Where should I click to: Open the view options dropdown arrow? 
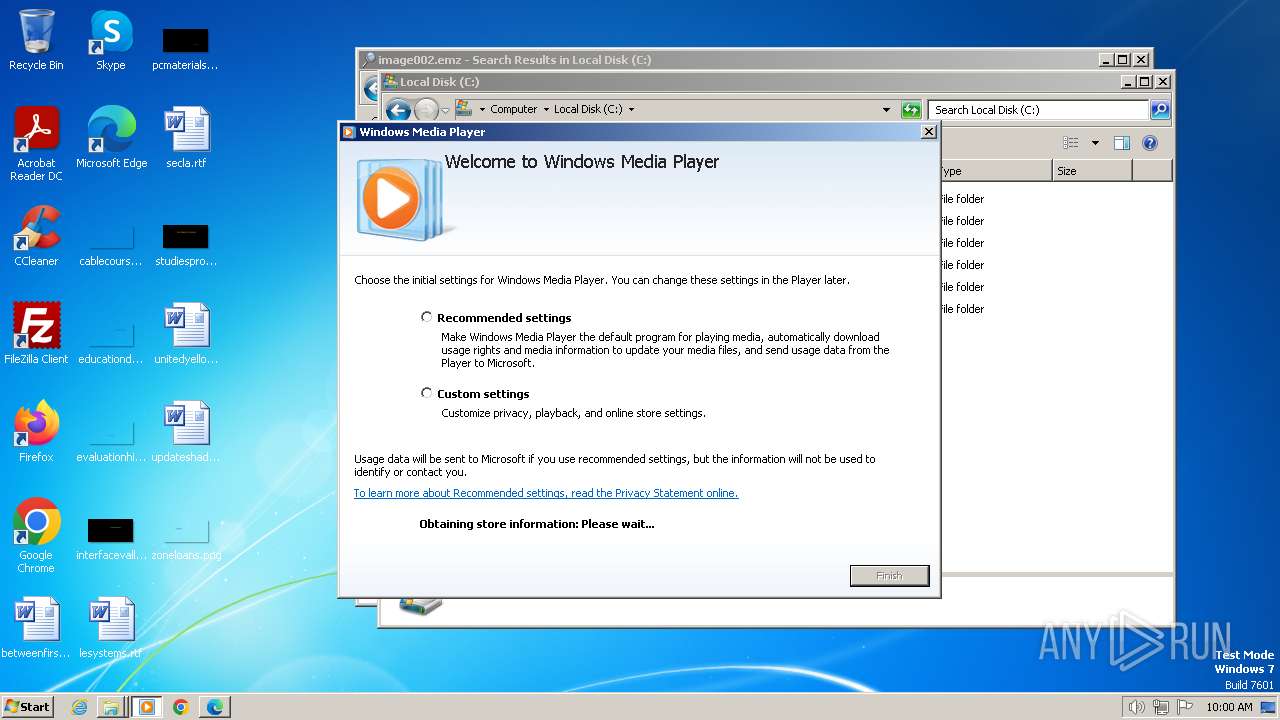[x=1095, y=143]
